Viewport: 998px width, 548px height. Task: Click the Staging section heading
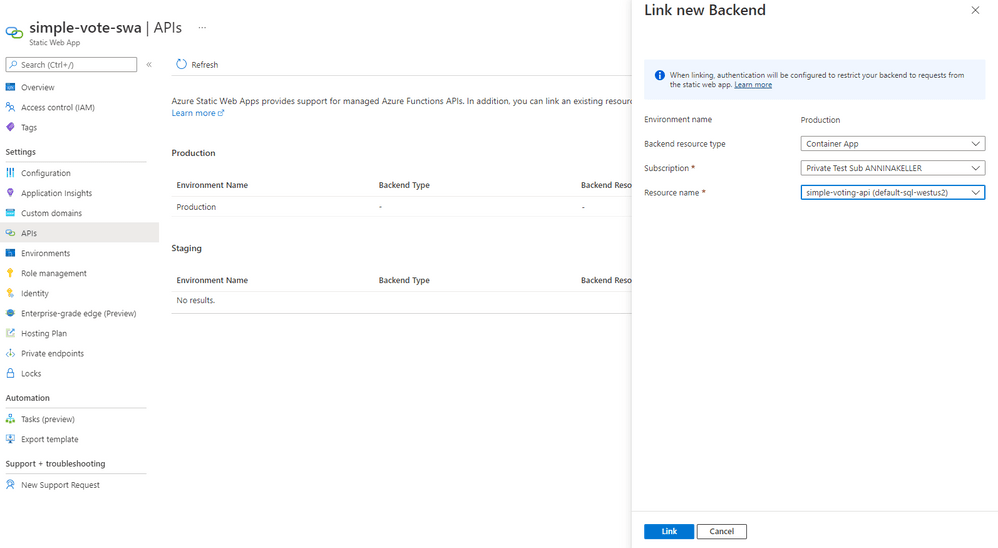coord(186,248)
